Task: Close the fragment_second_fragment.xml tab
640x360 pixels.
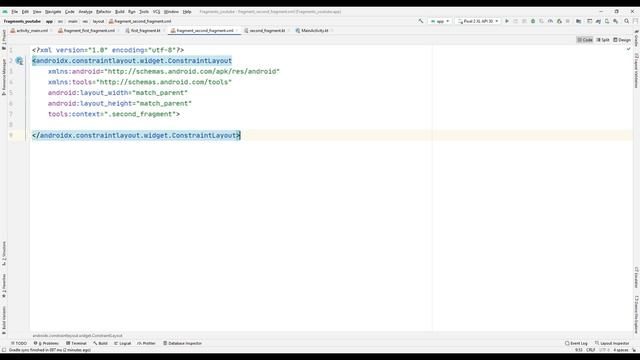Action: click(x=237, y=31)
